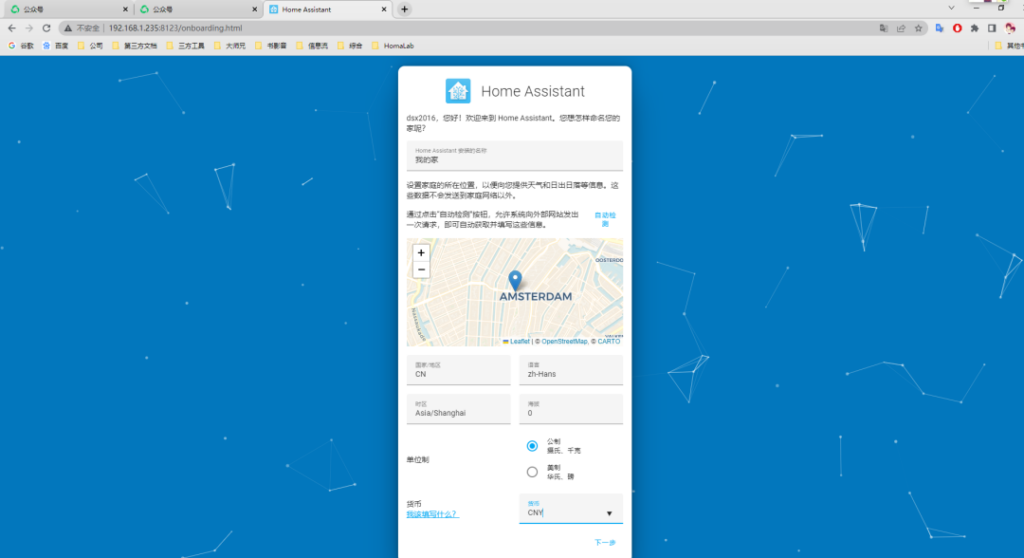The image size is (1024, 558).
Task: Click the red Opera-style extension icon
Action: 957,28
